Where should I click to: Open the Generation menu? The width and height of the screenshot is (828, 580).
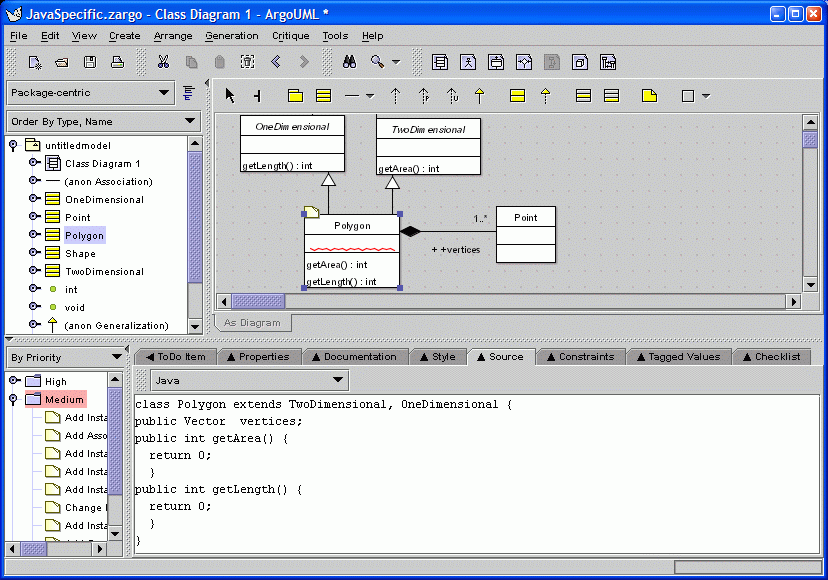(232, 35)
